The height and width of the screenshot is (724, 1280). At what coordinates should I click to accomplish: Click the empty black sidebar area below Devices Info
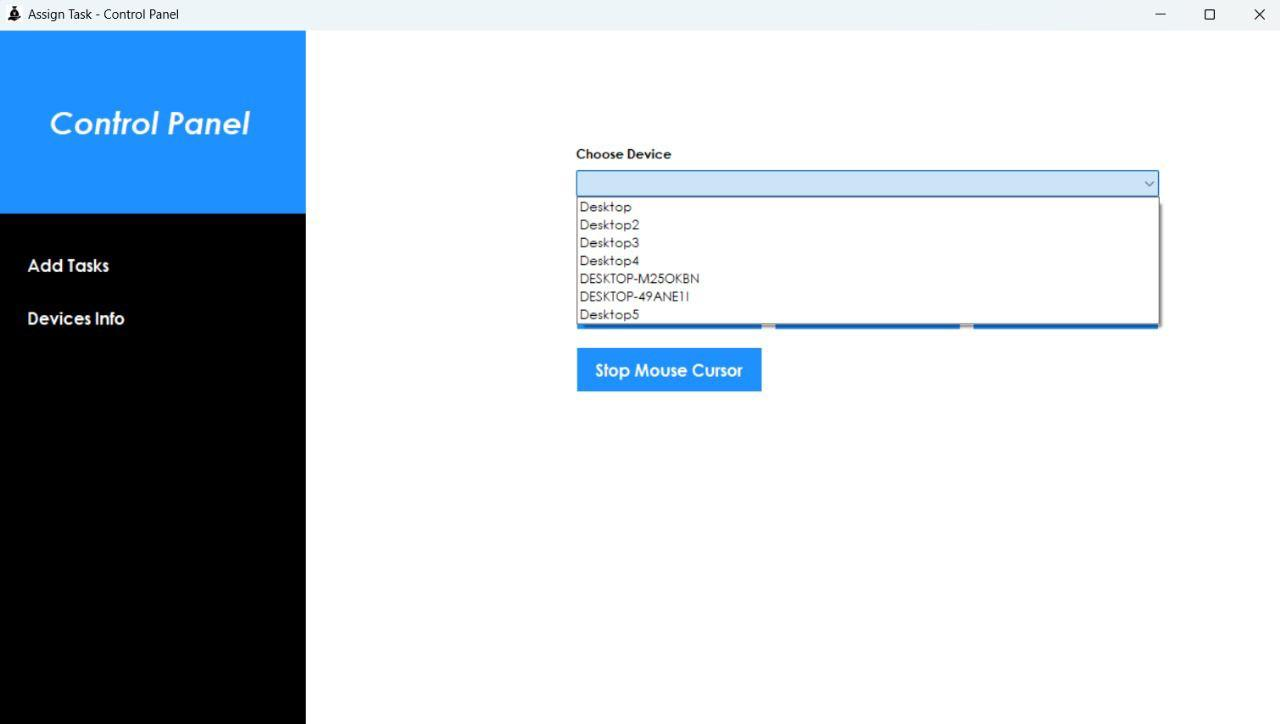[152, 520]
